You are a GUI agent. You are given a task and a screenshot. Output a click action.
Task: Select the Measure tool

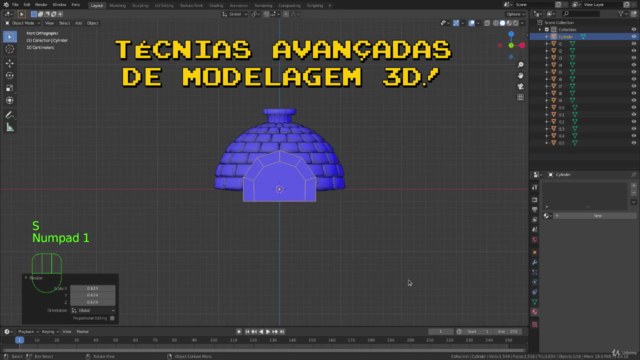[10, 128]
